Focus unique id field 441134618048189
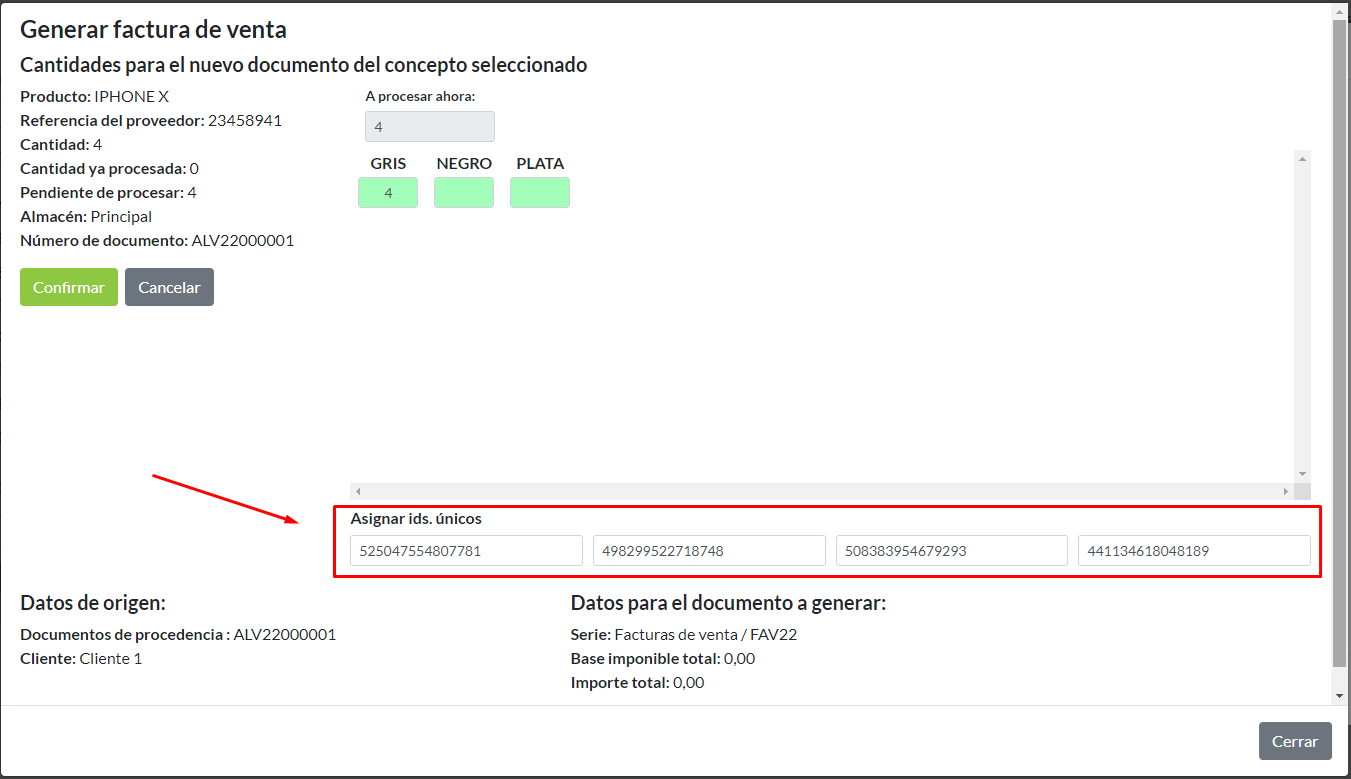 click(x=1194, y=550)
